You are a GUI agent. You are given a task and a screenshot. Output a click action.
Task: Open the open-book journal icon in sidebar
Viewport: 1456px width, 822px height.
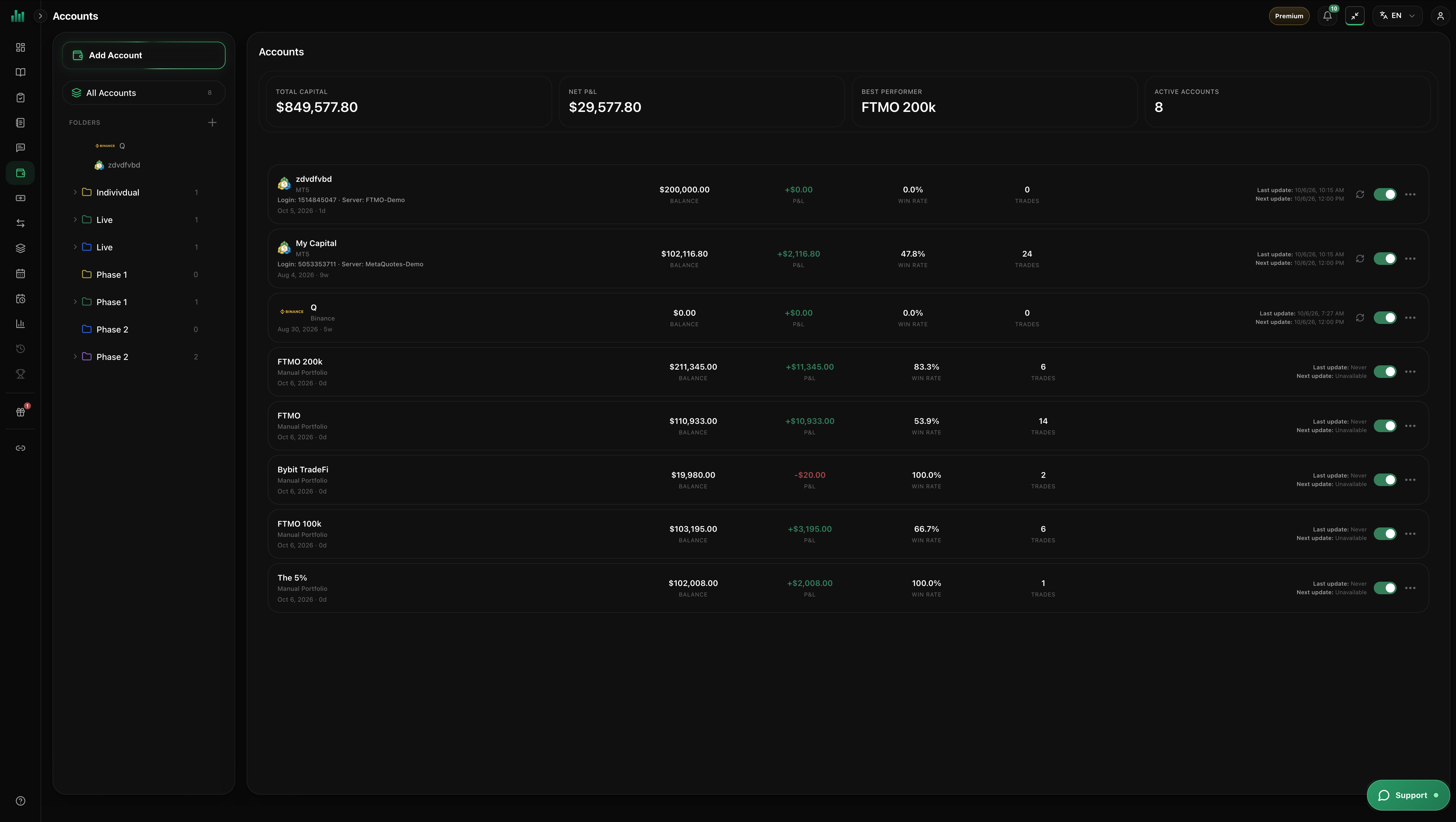[20, 72]
